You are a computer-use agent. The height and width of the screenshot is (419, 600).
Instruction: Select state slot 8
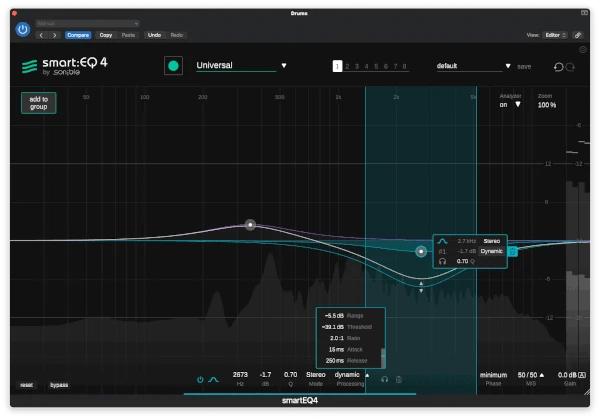click(x=404, y=66)
